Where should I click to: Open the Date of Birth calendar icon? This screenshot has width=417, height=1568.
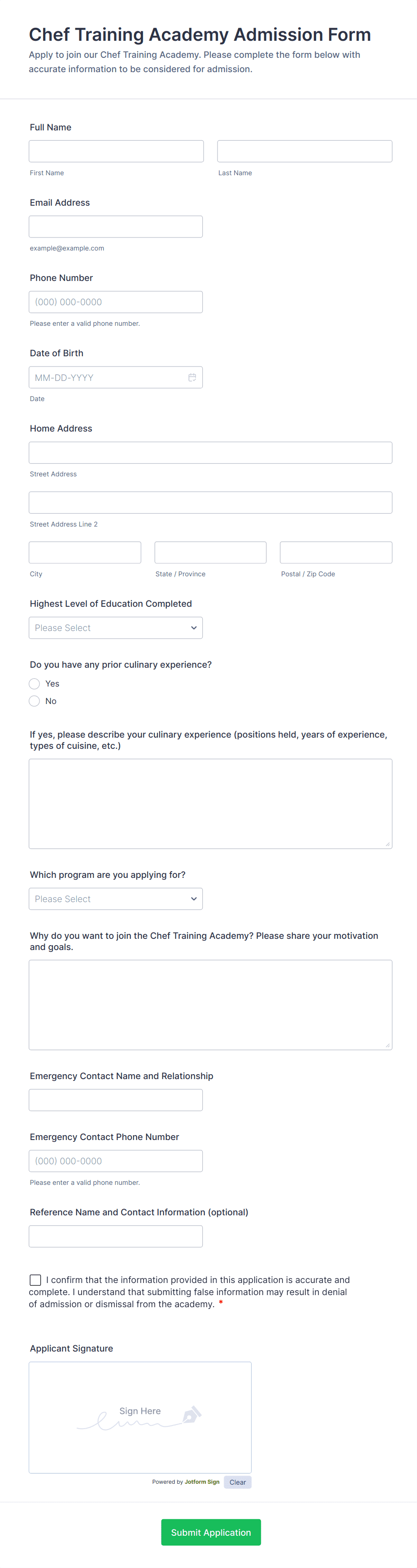click(x=192, y=377)
